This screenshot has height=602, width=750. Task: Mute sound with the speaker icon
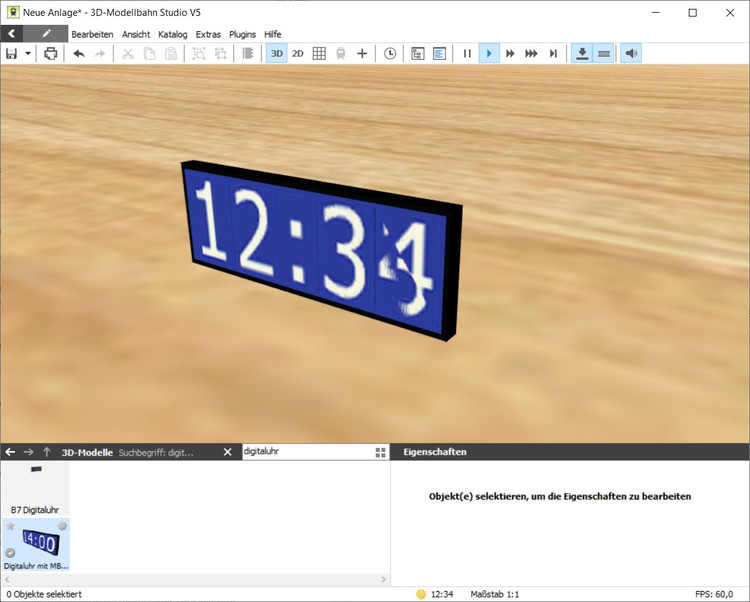pyautogui.click(x=631, y=54)
